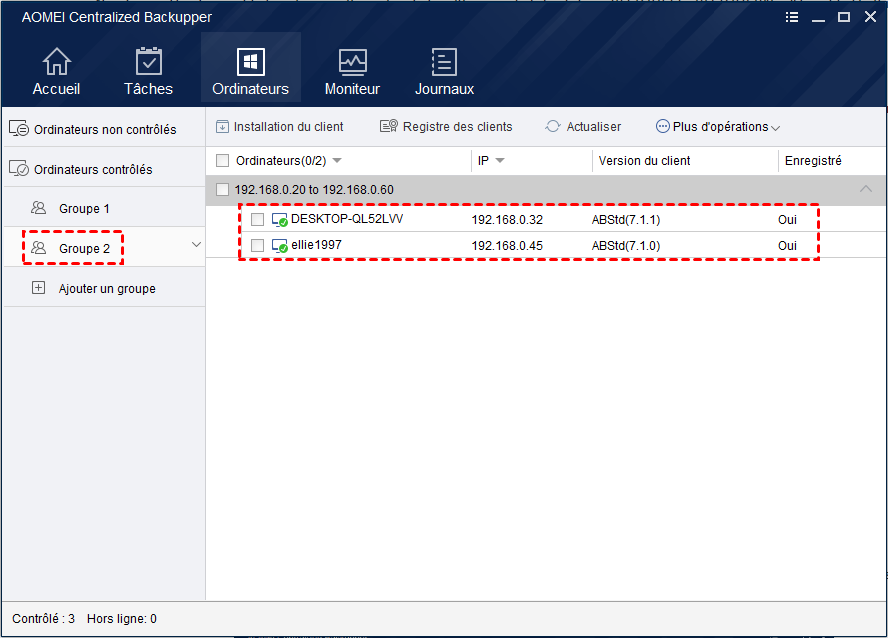Screen dimensions: 888x638
Task: Click the house icon above Accueil
Action: [57, 61]
